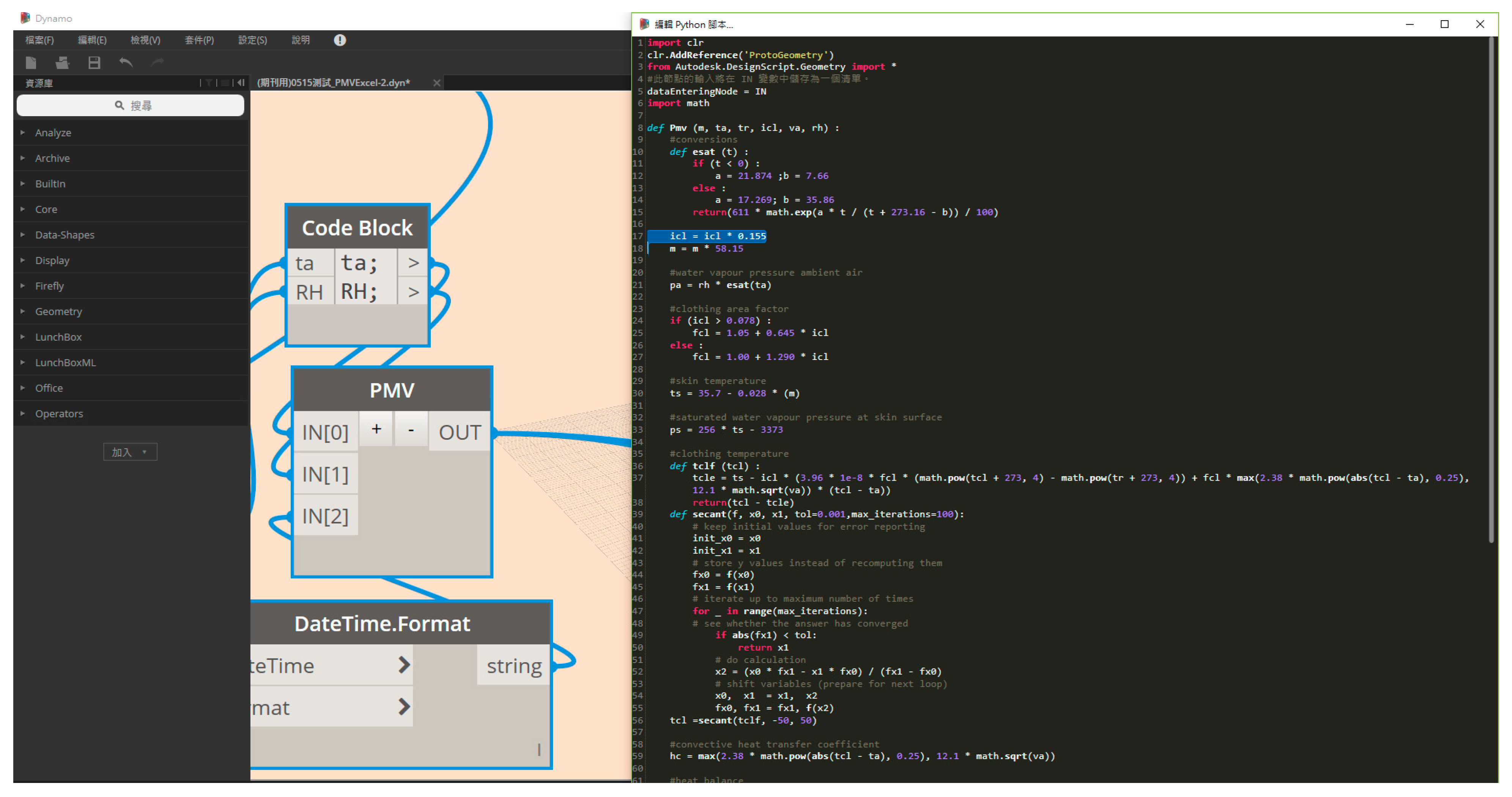1512x797 pixels.
Task: Expand the Display library category
Action: point(131,260)
